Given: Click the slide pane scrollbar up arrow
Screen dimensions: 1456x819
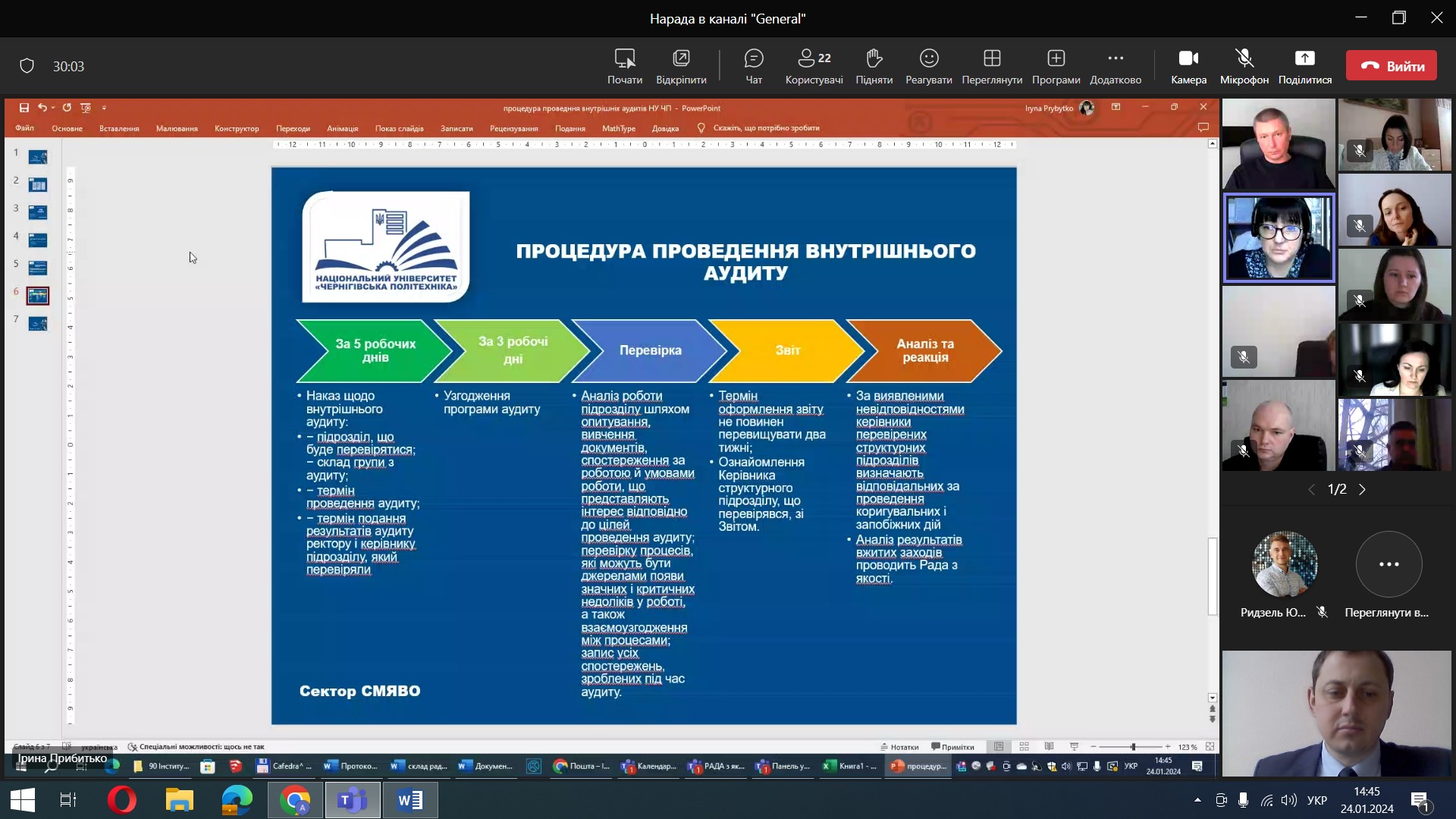Looking at the screenshot, I should click(x=1212, y=143).
